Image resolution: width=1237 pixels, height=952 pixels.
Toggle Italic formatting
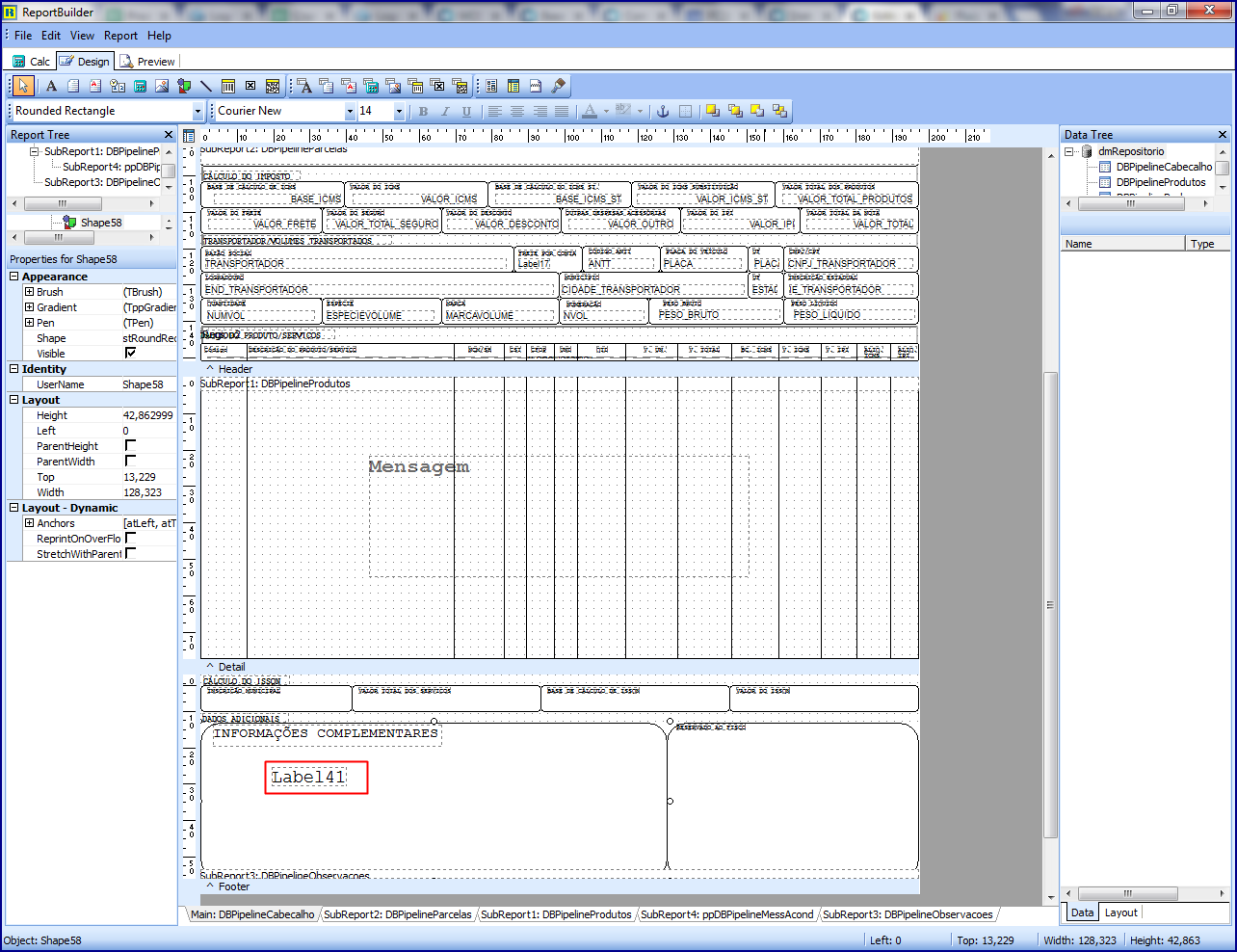click(x=445, y=111)
